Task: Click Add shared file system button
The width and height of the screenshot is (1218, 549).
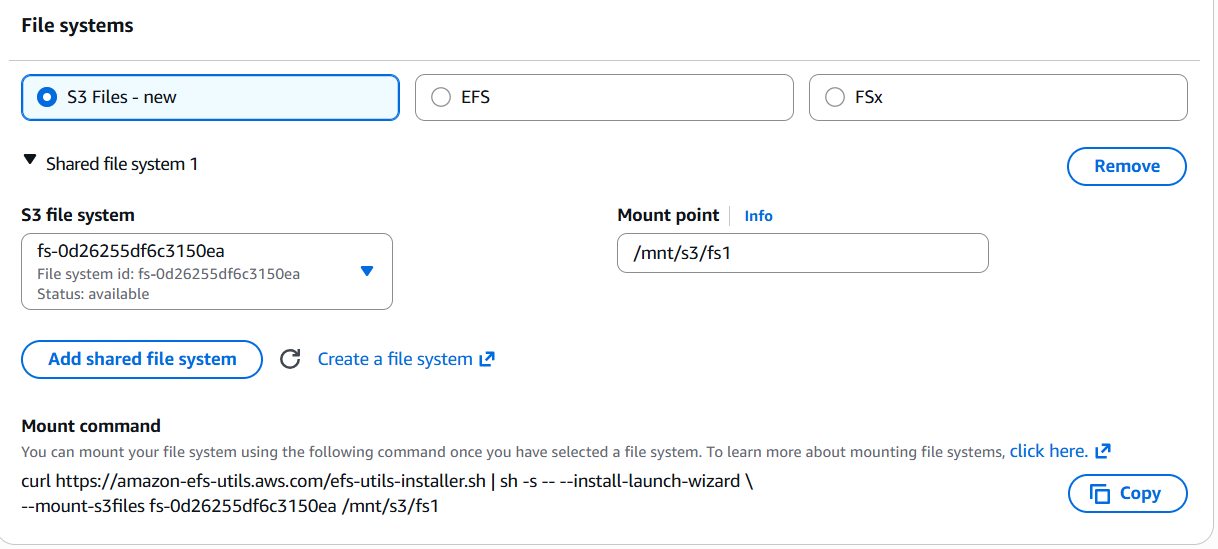Action: tap(142, 359)
